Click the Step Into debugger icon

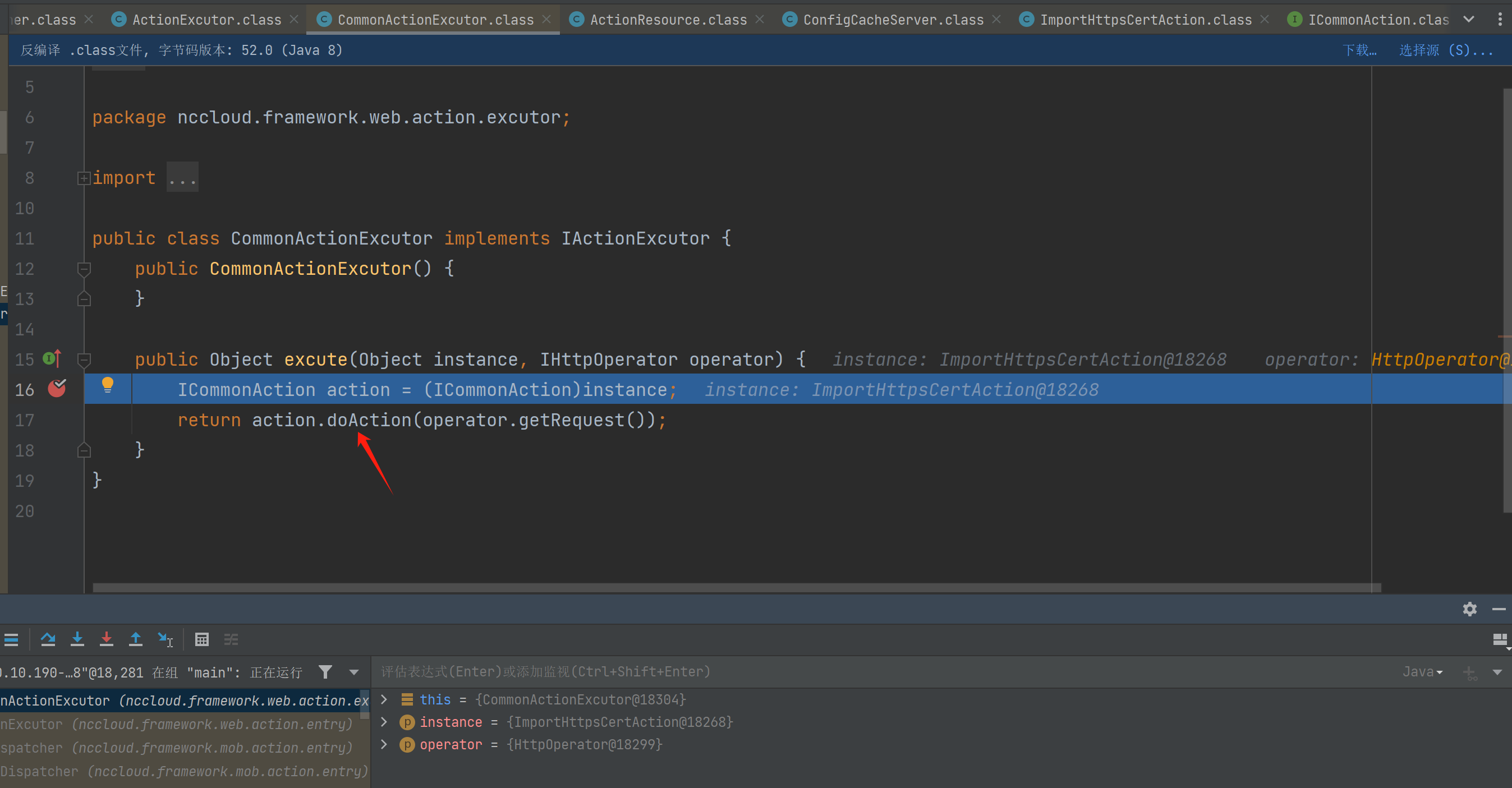click(x=77, y=639)
